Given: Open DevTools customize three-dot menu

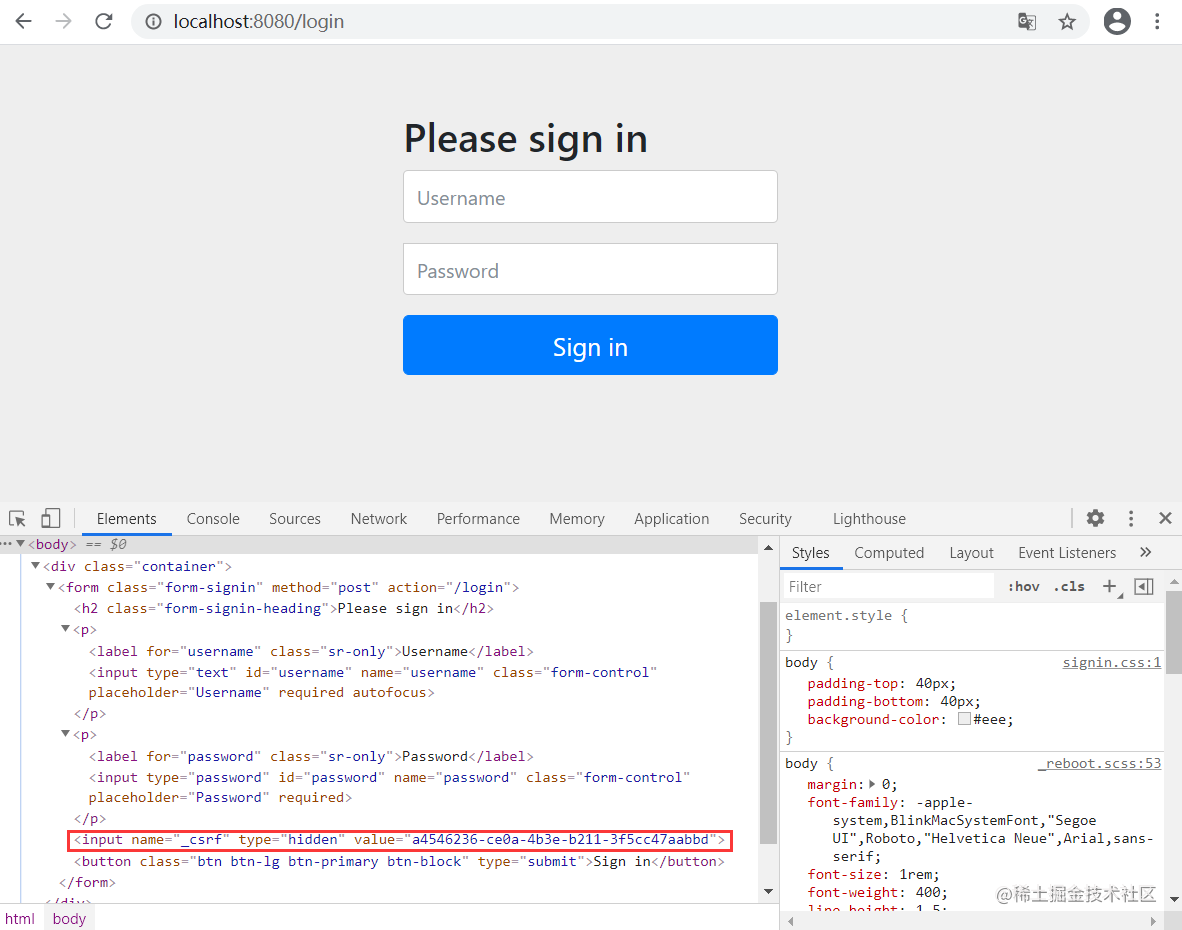Looking at the screenshot, I should (1131, 518).
